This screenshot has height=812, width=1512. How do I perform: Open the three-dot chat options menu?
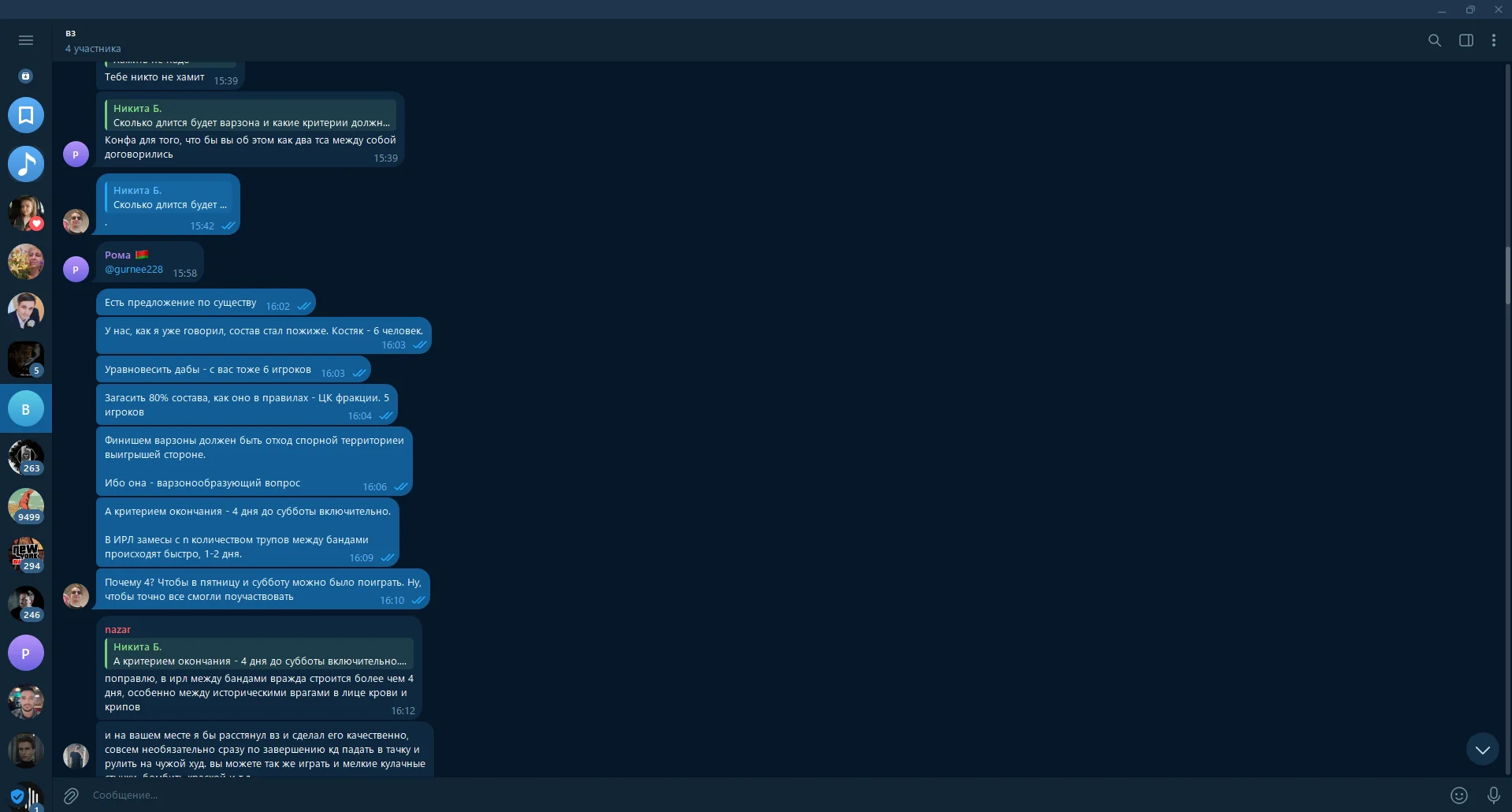1494,40
